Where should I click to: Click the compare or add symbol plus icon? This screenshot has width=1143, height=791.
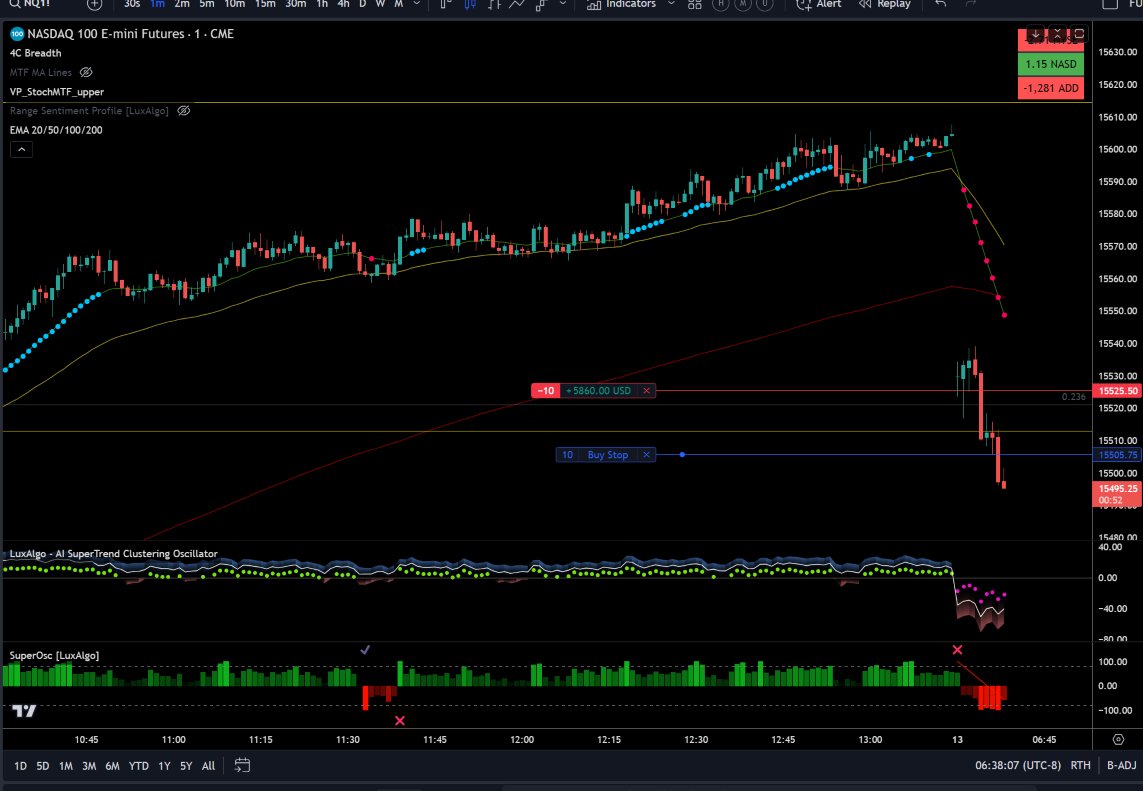(x=95, y=4)
